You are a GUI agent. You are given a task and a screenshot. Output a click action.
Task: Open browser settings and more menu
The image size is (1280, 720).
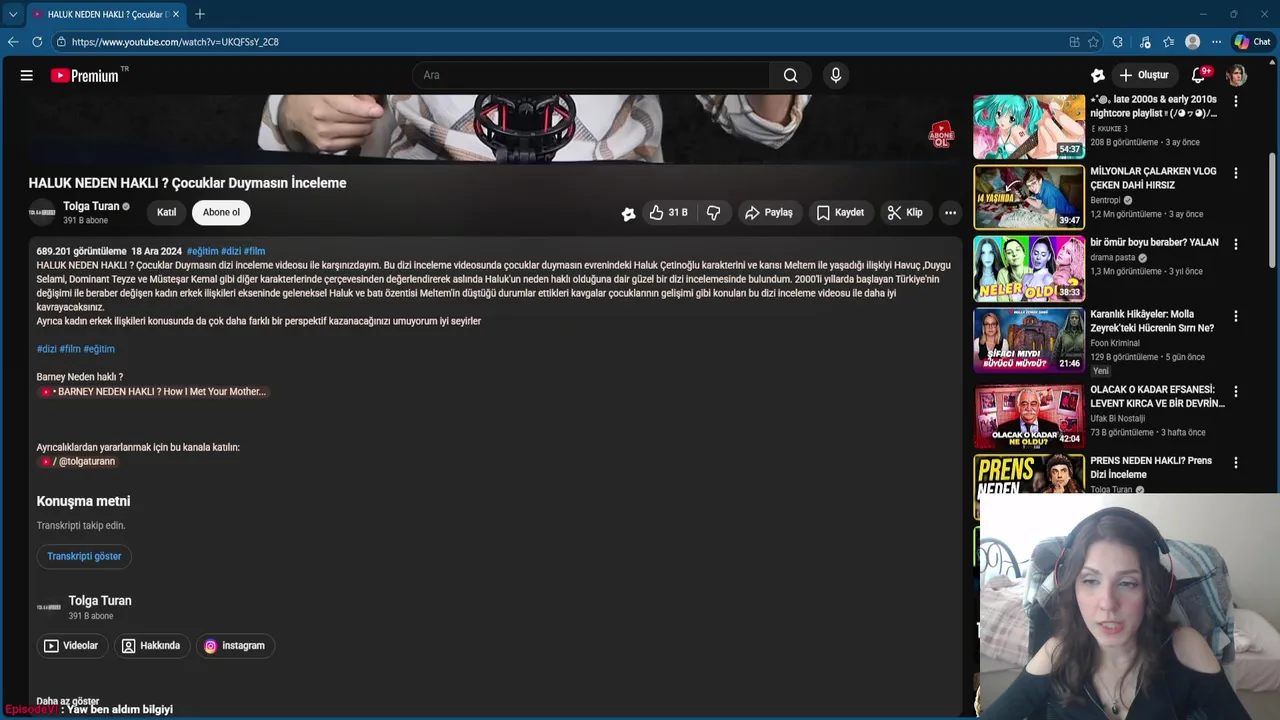[x=1216, y=42]
